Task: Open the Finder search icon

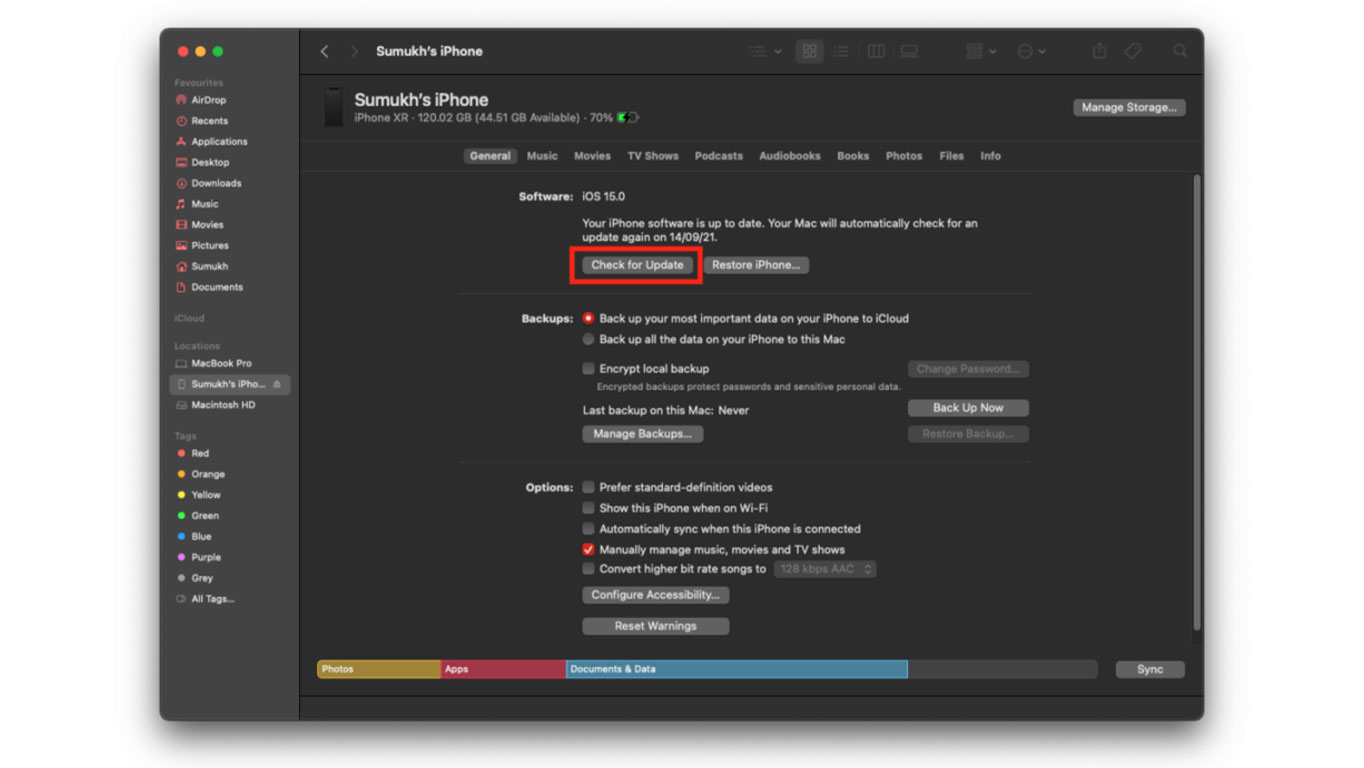Action: [1180, 51]
